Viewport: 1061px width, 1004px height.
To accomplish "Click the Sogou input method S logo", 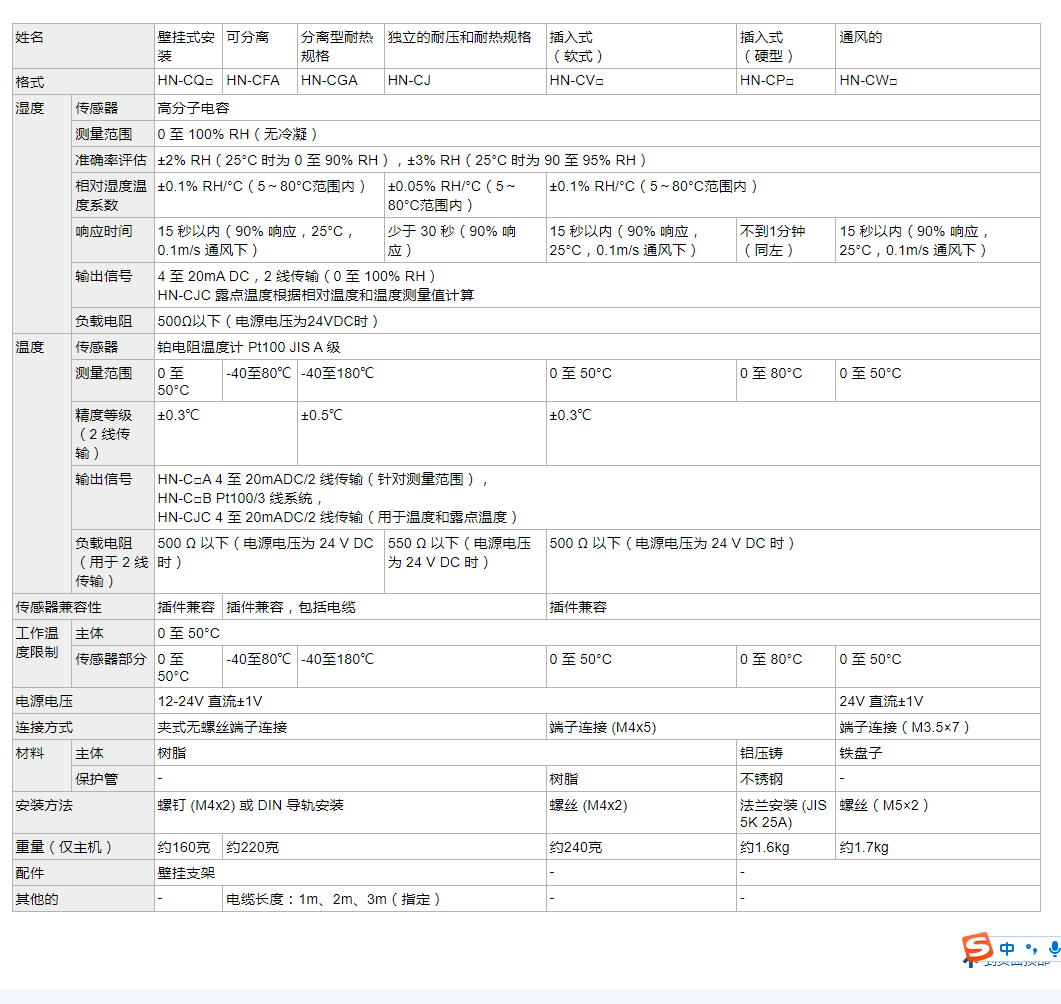I will tap(977, 947).
